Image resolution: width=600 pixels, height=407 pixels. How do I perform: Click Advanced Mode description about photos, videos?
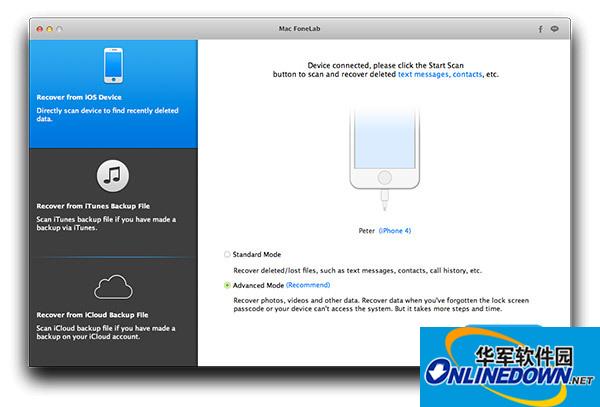[381, 304]
